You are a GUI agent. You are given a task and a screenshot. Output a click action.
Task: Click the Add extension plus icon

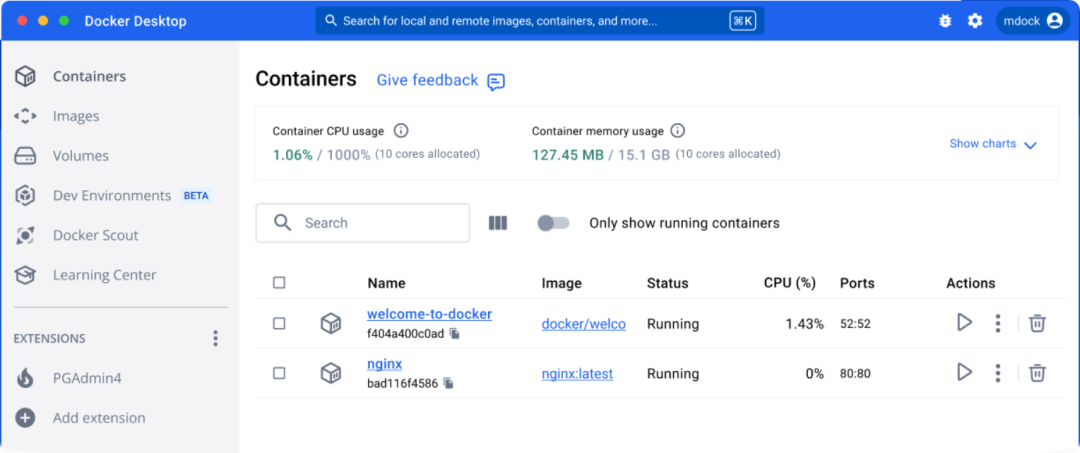pos(25,418)
